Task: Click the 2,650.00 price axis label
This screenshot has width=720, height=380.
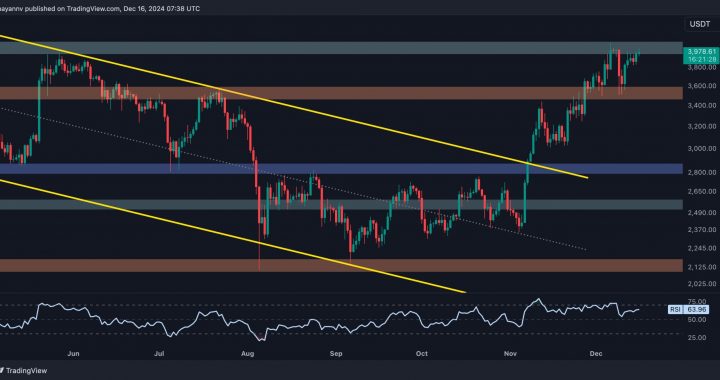Action: 701,191
